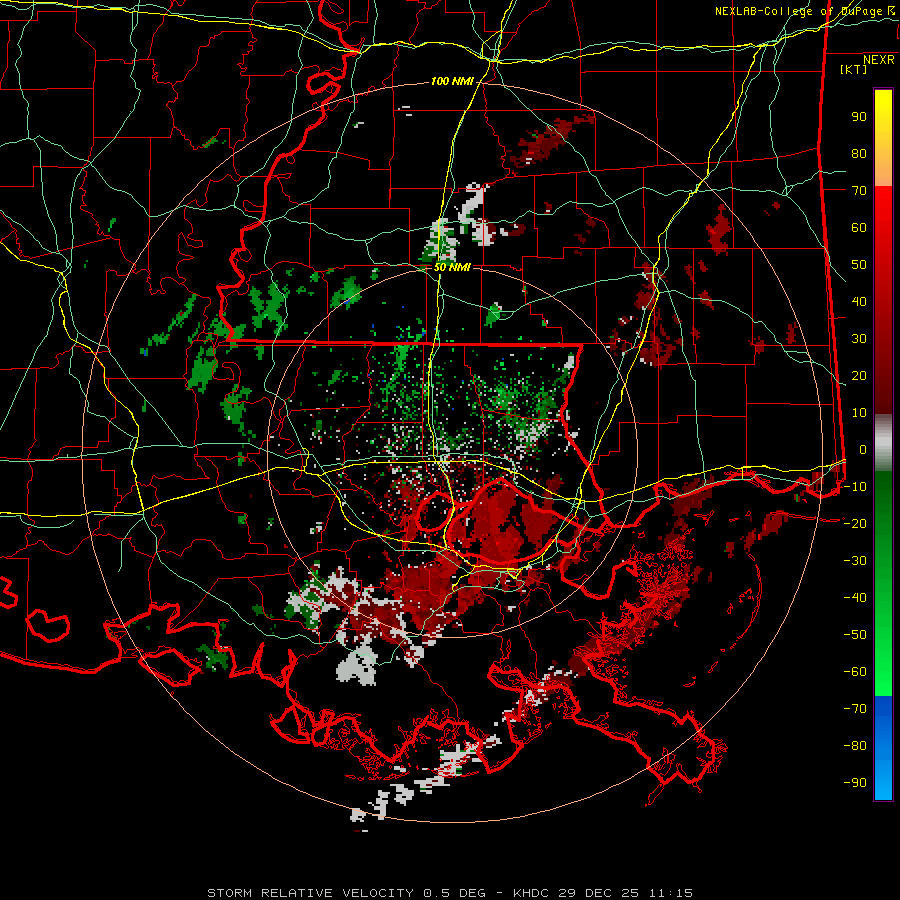Screen dimensions: 900x900
Task: Click the 50 NMI range ring label
Action: point(452,267)
